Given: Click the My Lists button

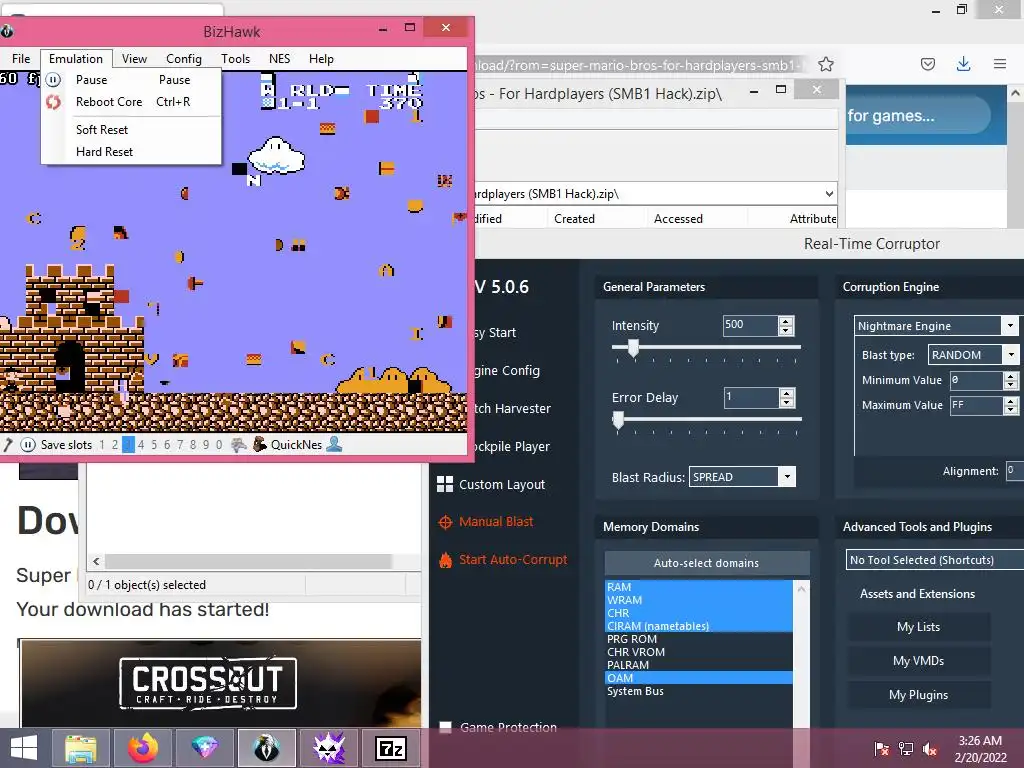Looking at the screenshot, I should (918, 627).
